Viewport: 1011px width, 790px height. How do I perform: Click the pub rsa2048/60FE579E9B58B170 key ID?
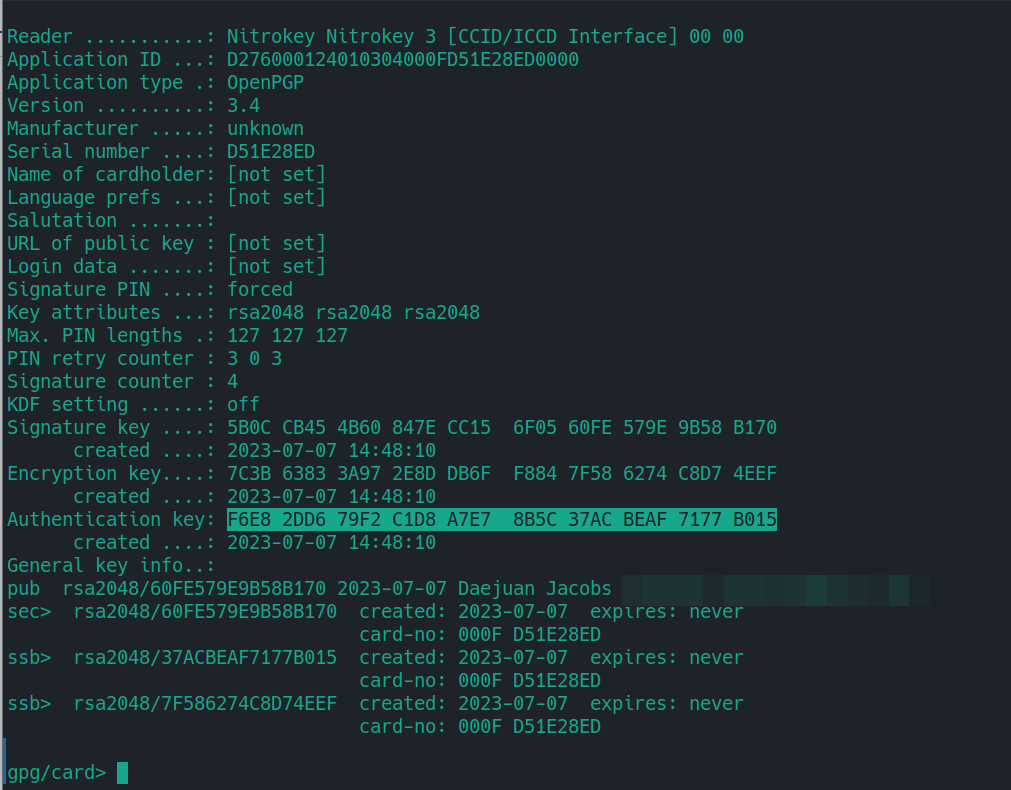click(x=194, y=589)
